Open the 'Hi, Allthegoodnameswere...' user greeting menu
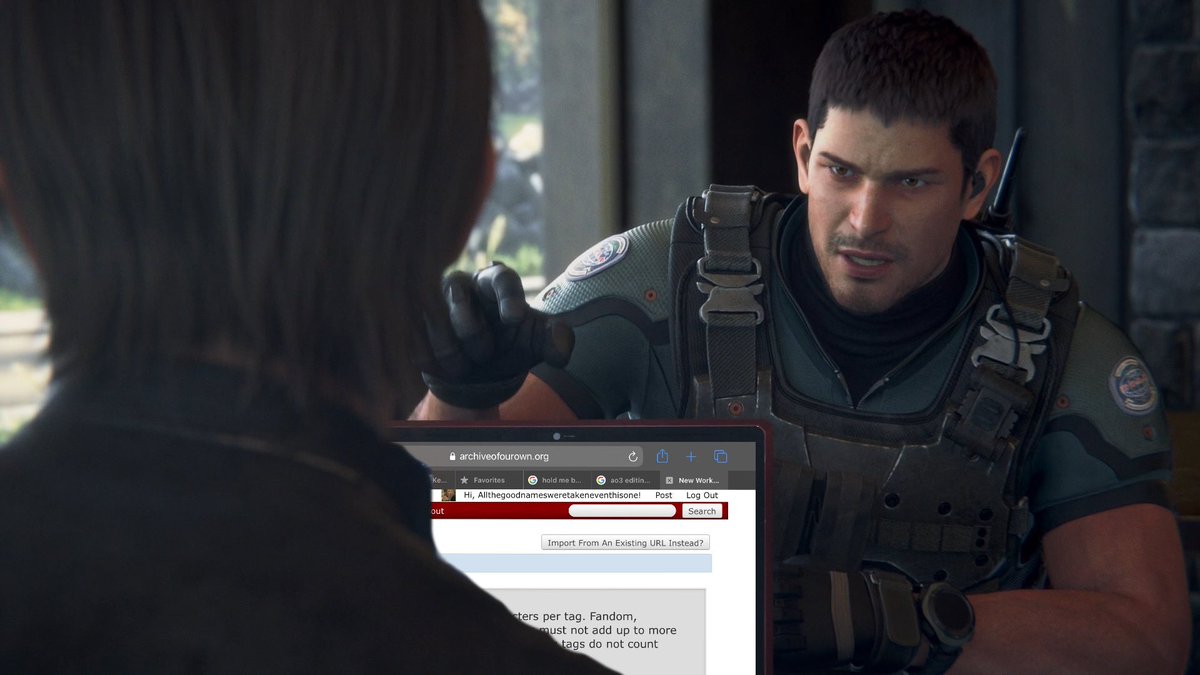This screenshot has width=1200, height=675. (552, 495)
